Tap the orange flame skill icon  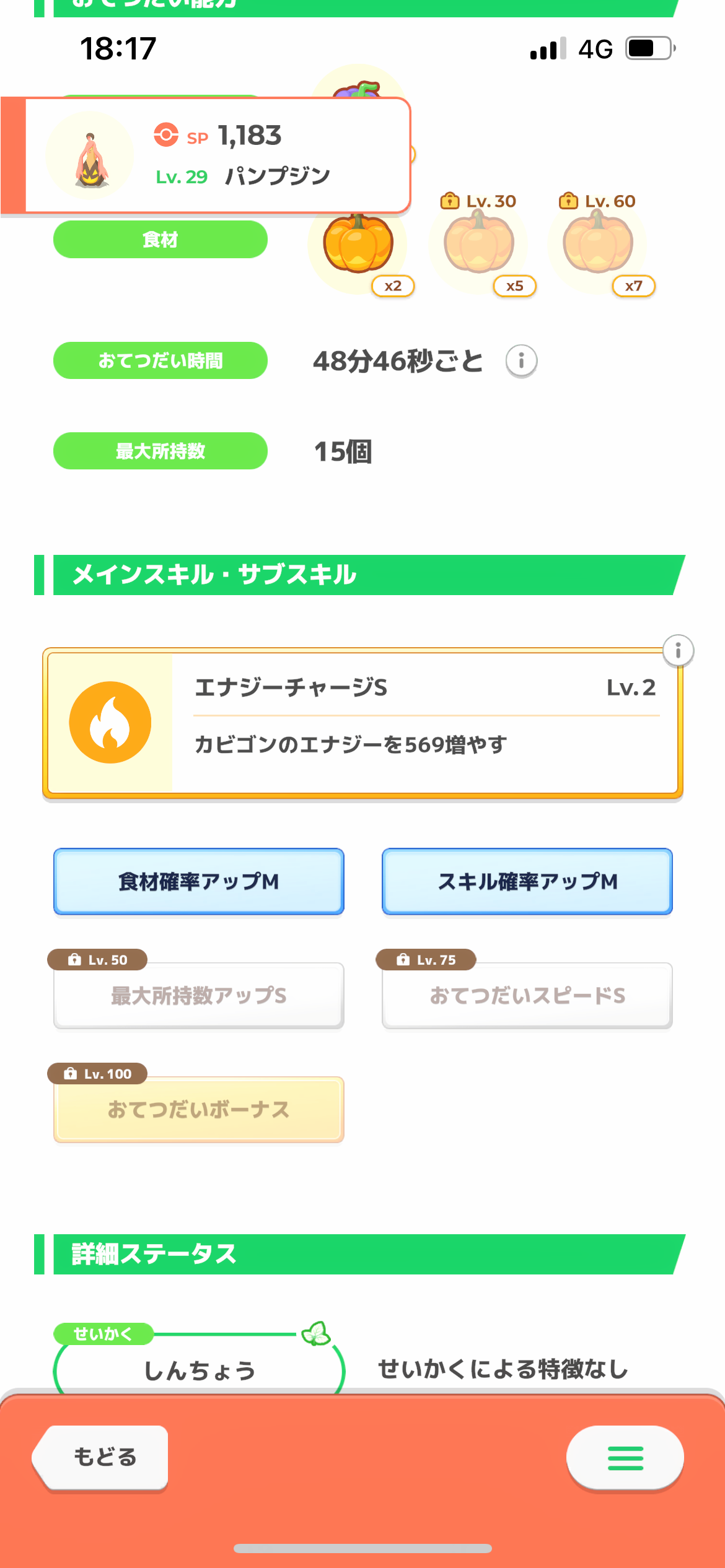coord(110,723)
